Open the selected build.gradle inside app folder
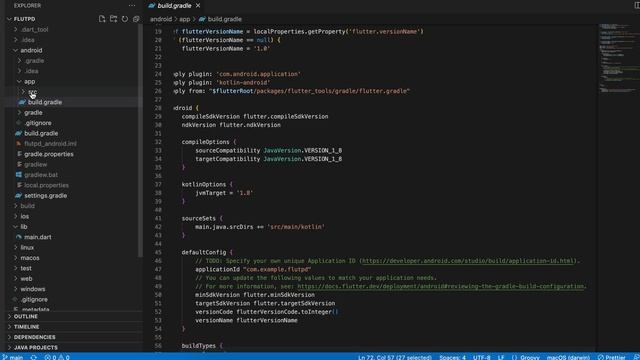 click(45, 102)
